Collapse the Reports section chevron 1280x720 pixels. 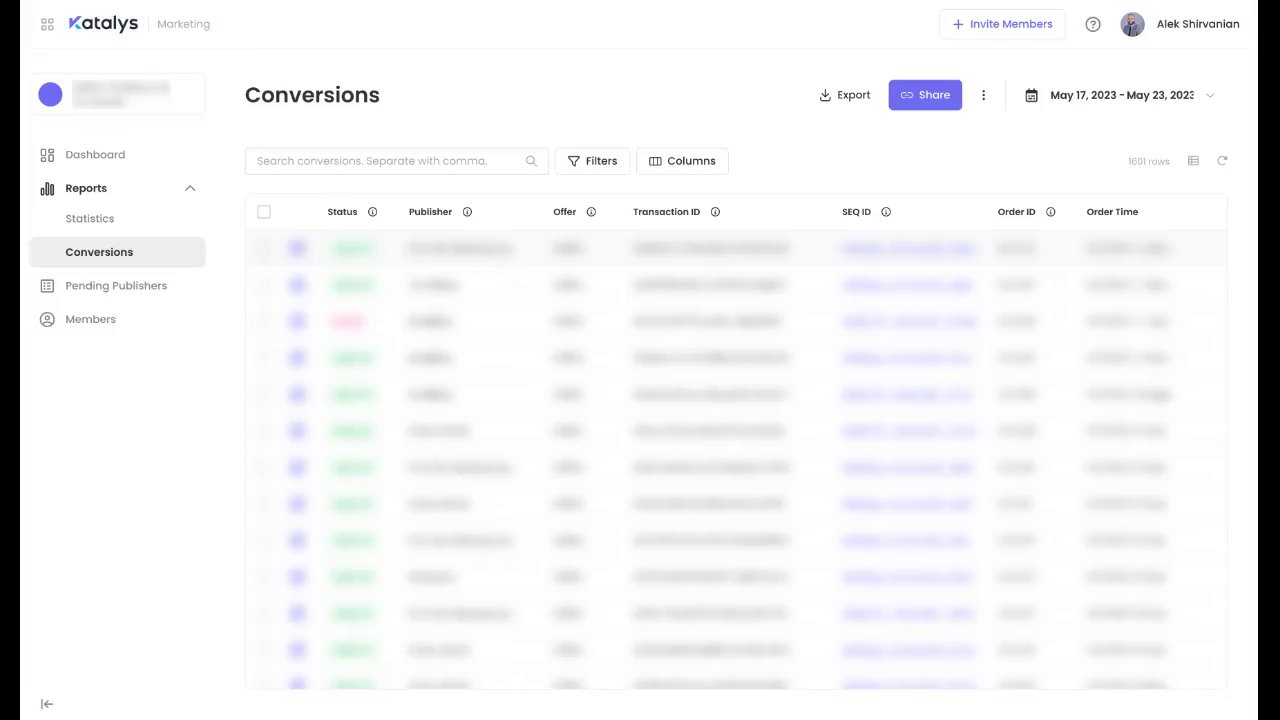pos(190,188)
